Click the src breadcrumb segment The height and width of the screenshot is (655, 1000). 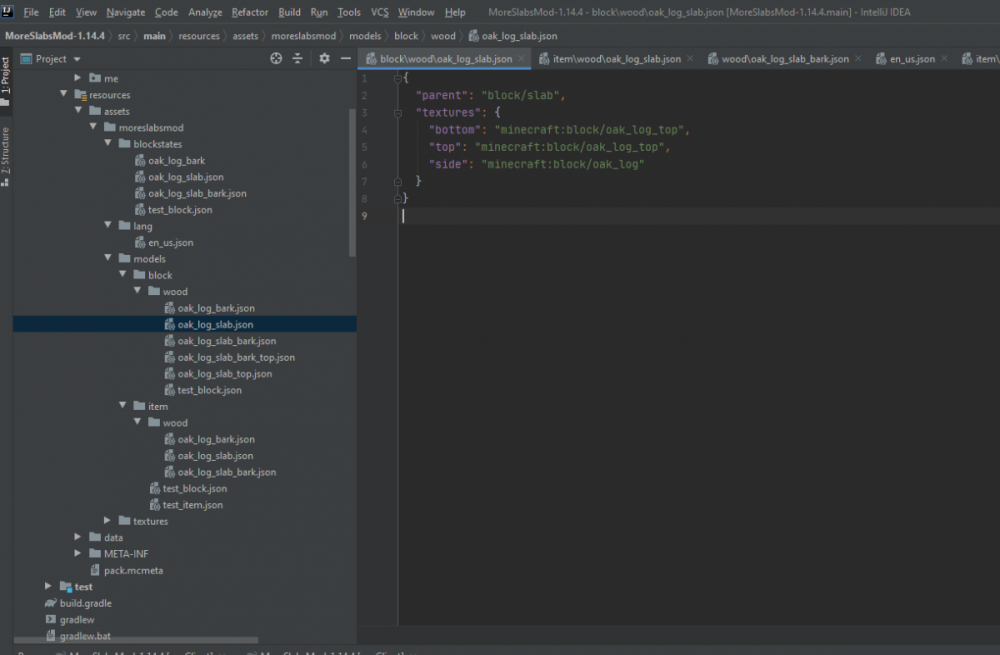[x=124, y=36]
